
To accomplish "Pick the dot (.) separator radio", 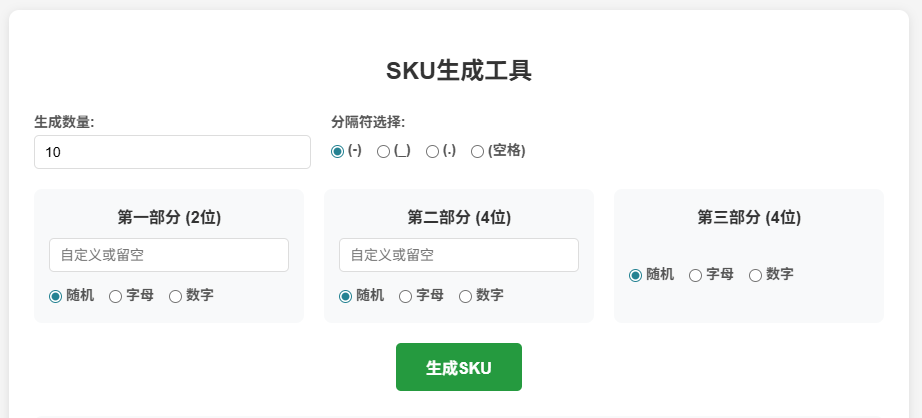I will pyautogui.click(x=433, y=151).
